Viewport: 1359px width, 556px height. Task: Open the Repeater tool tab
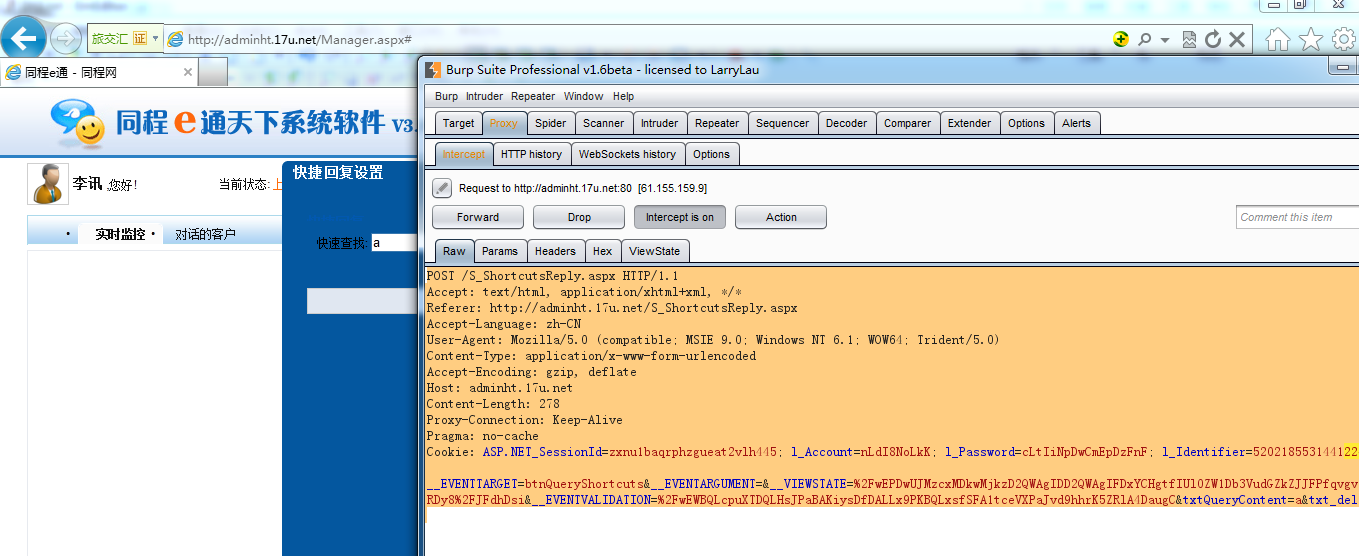pos(717,123)
